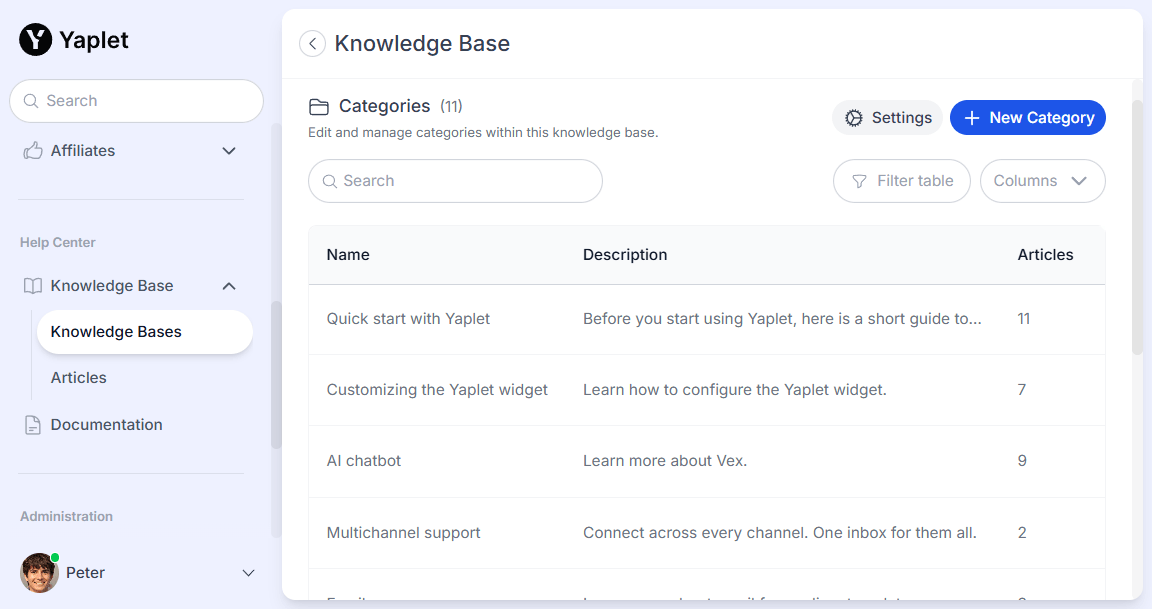1152x609 pixels.
Task: Click the Documentation file icon
Action: tap(33, 425)
